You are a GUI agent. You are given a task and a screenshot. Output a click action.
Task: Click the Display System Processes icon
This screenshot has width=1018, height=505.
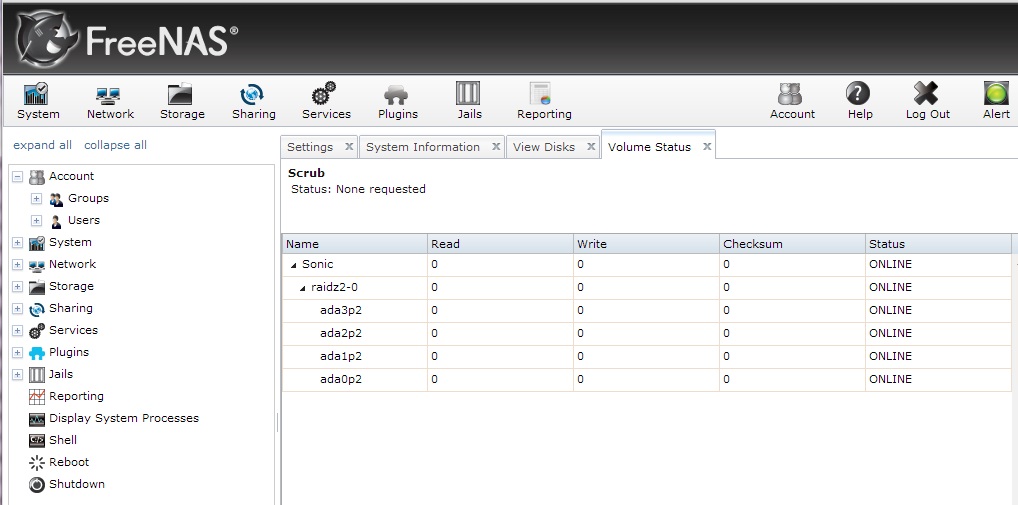point(37,419)
